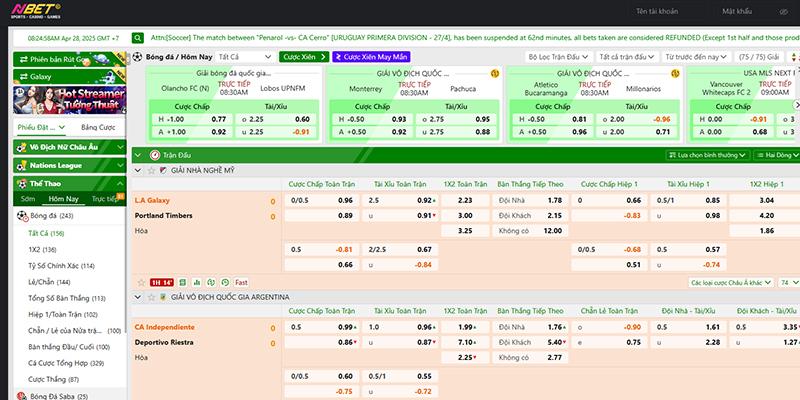Click the Bóng đá soccer ball icon in sidebar

pyautogui.click(x=22, y=216)
